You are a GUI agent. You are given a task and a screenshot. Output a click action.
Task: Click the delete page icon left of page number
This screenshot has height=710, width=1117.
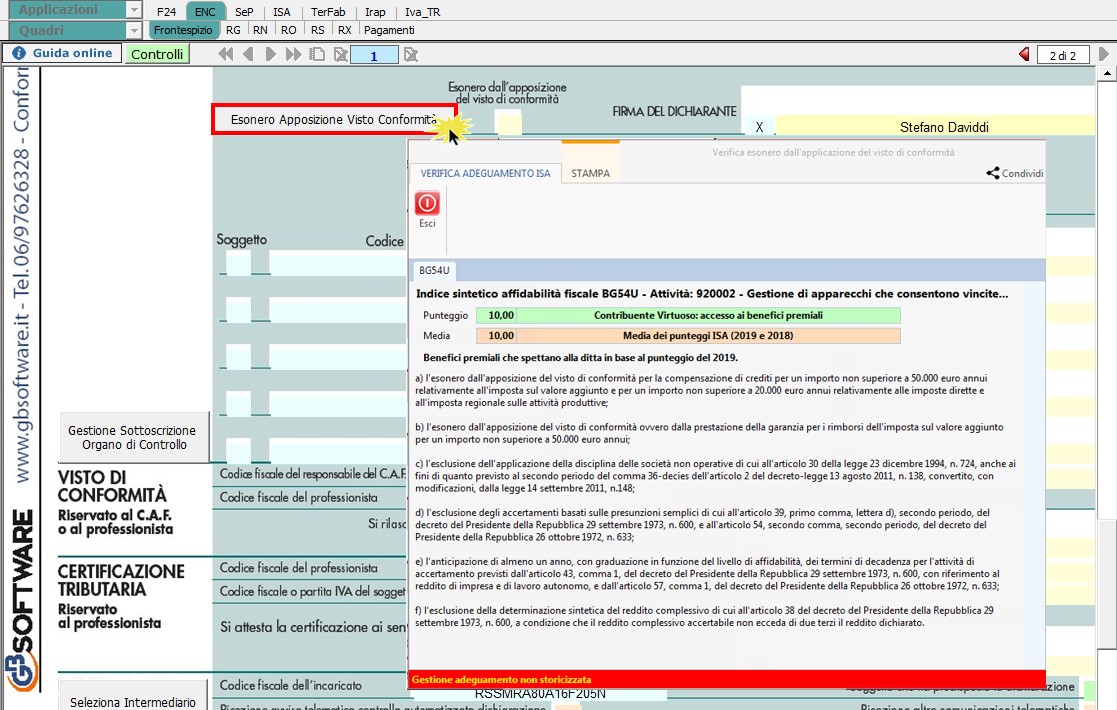click(x=341, y=54)
